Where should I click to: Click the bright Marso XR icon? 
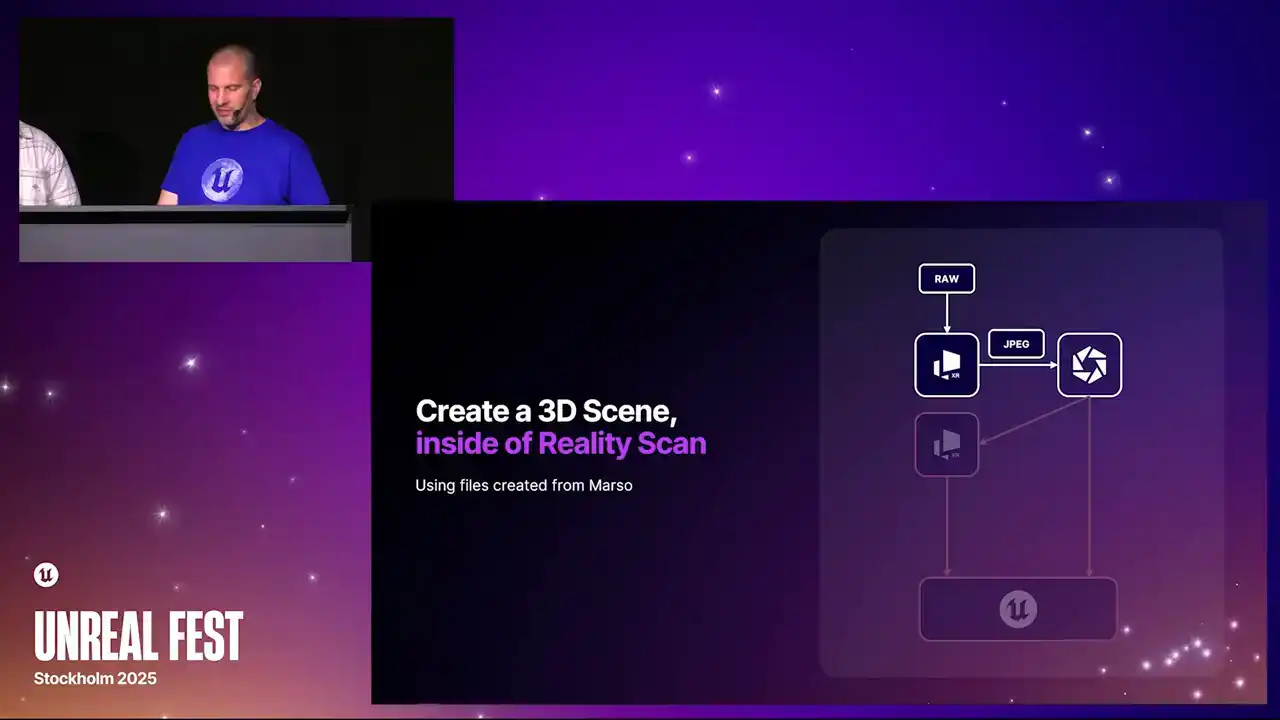point(946,365)
